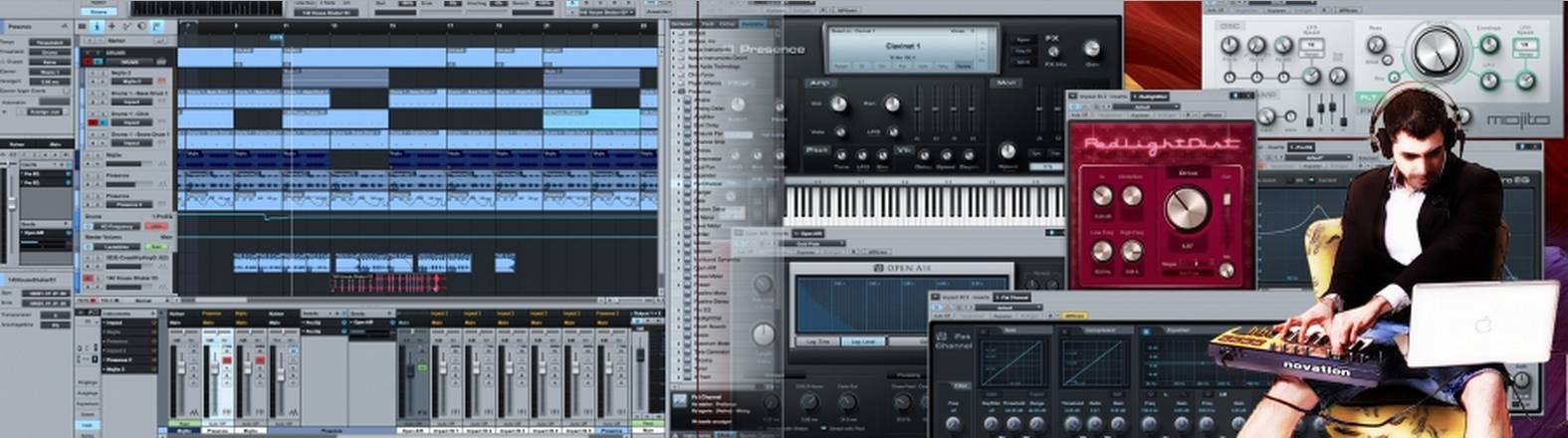1568x438 pixels.
Task: Click the Filter button in Fat Channel
Action: [959, 385]
